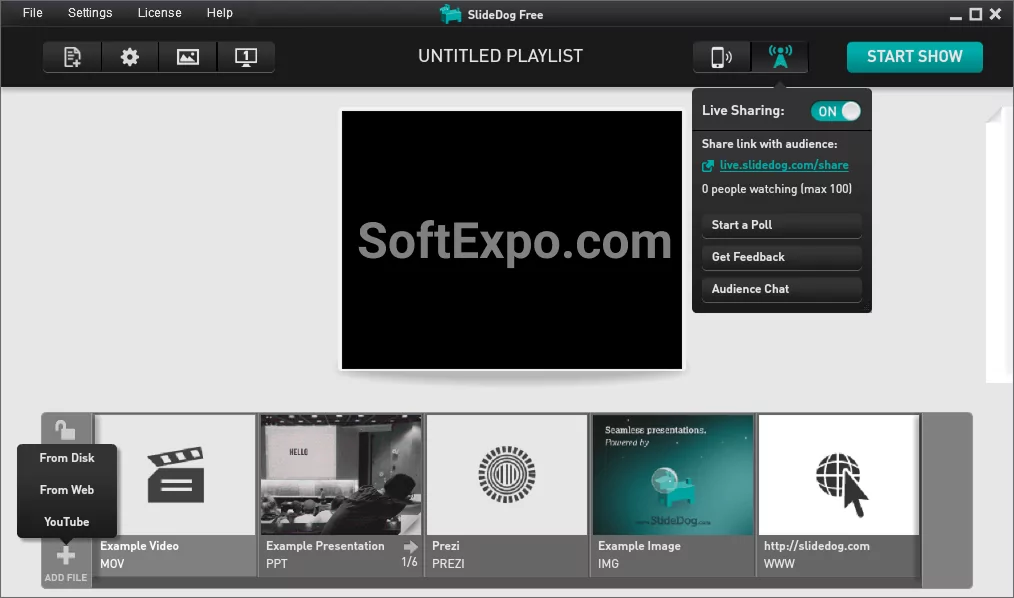Click the Start a Poll button

coord(781,225)
